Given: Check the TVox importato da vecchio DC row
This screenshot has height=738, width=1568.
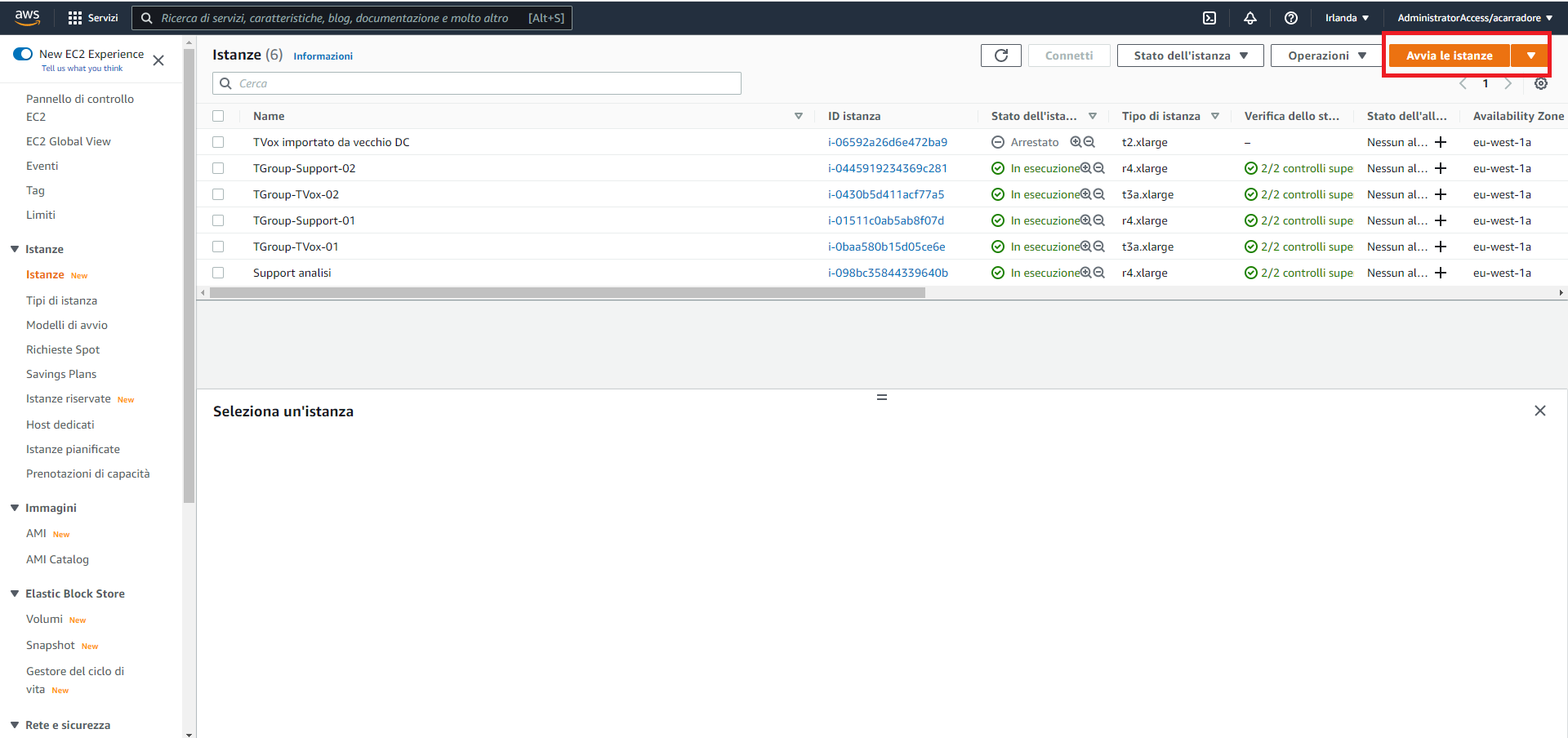Looking at the screenshot, I should (218, 142).
